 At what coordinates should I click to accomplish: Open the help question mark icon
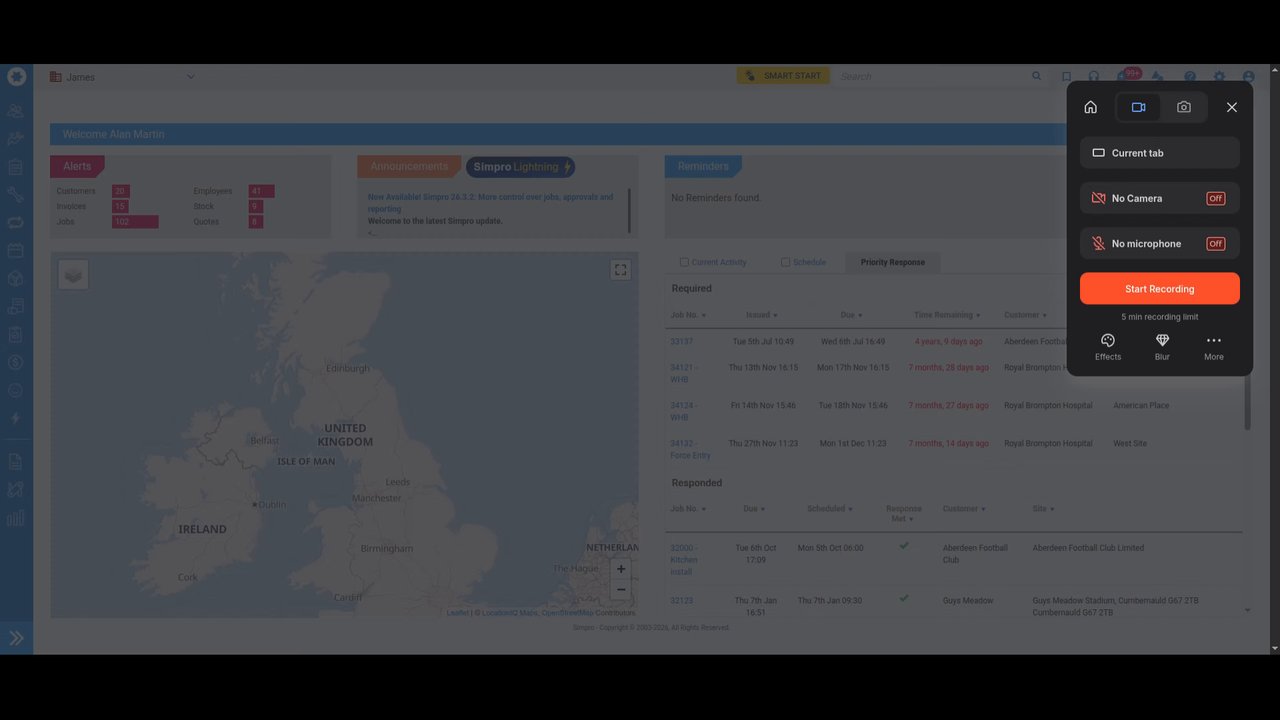(1190, 77)
